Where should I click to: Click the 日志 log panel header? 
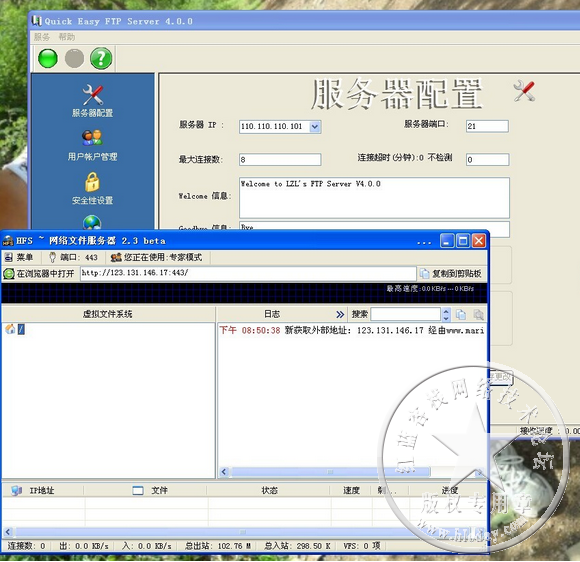[x=272, y=314]
